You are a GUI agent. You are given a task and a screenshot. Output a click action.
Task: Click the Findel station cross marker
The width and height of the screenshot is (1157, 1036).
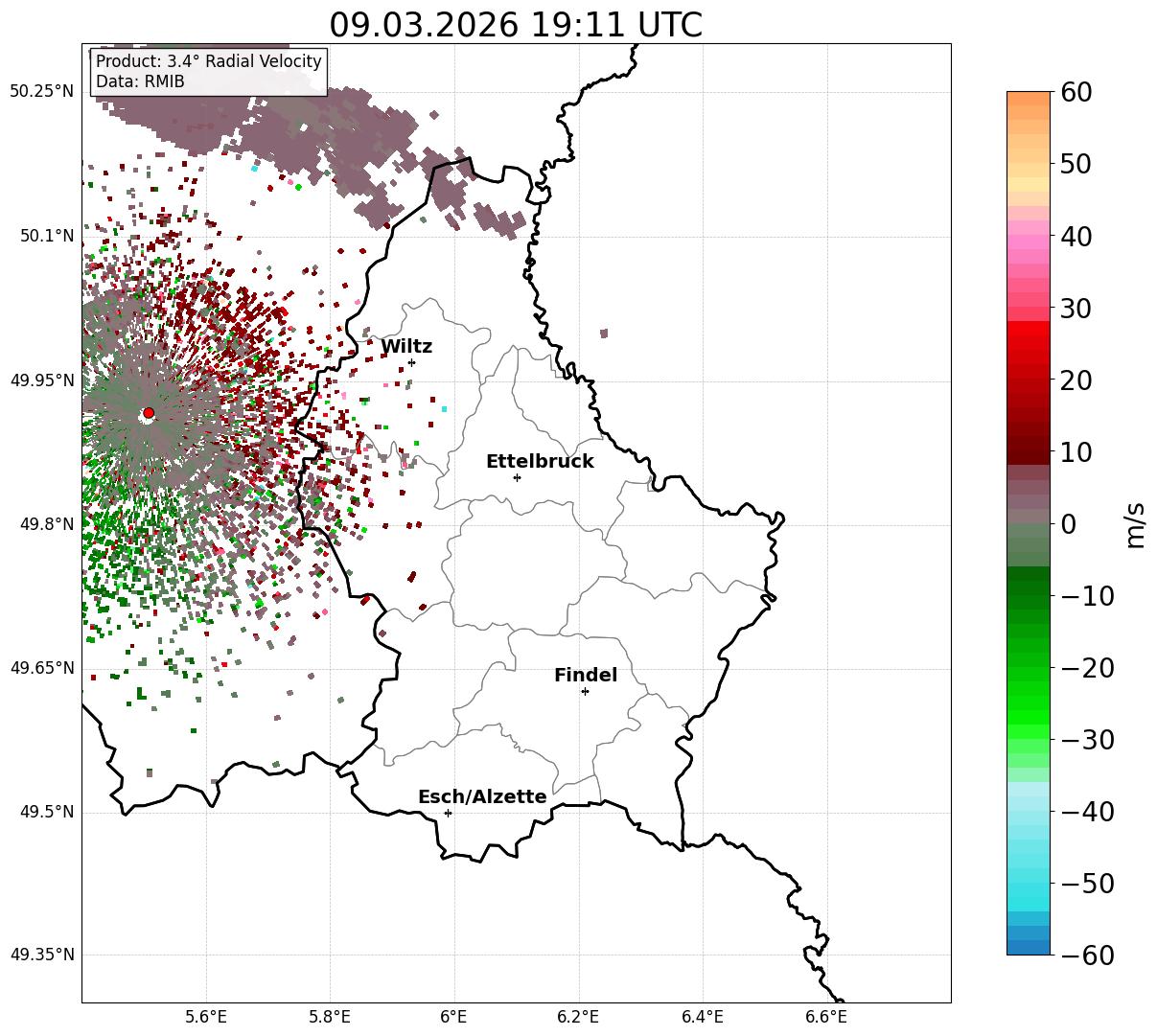[585, 691]
